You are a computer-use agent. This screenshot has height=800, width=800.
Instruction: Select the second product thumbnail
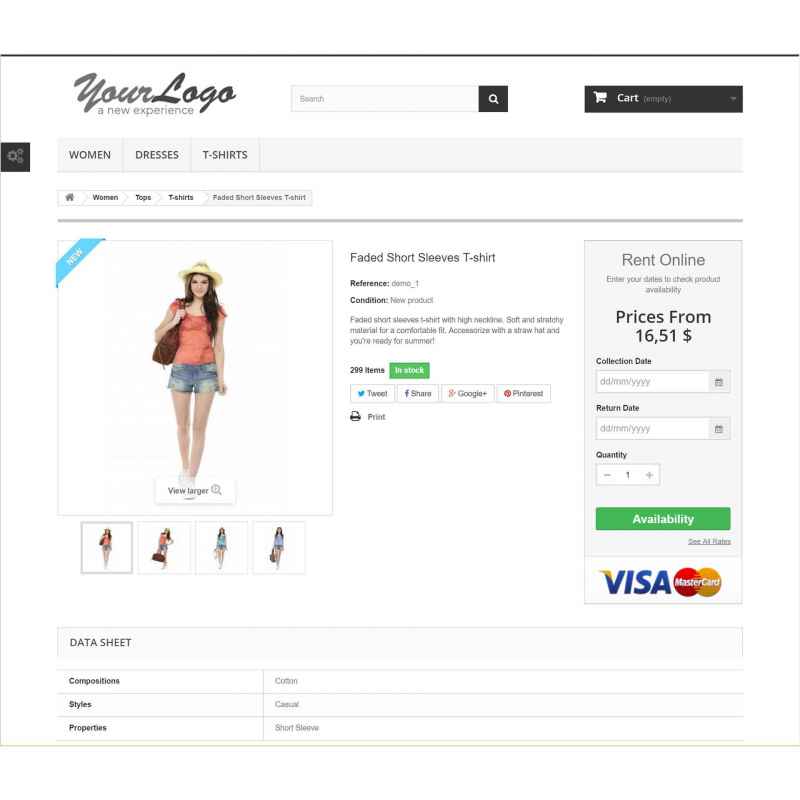click(x=164, y=547)
